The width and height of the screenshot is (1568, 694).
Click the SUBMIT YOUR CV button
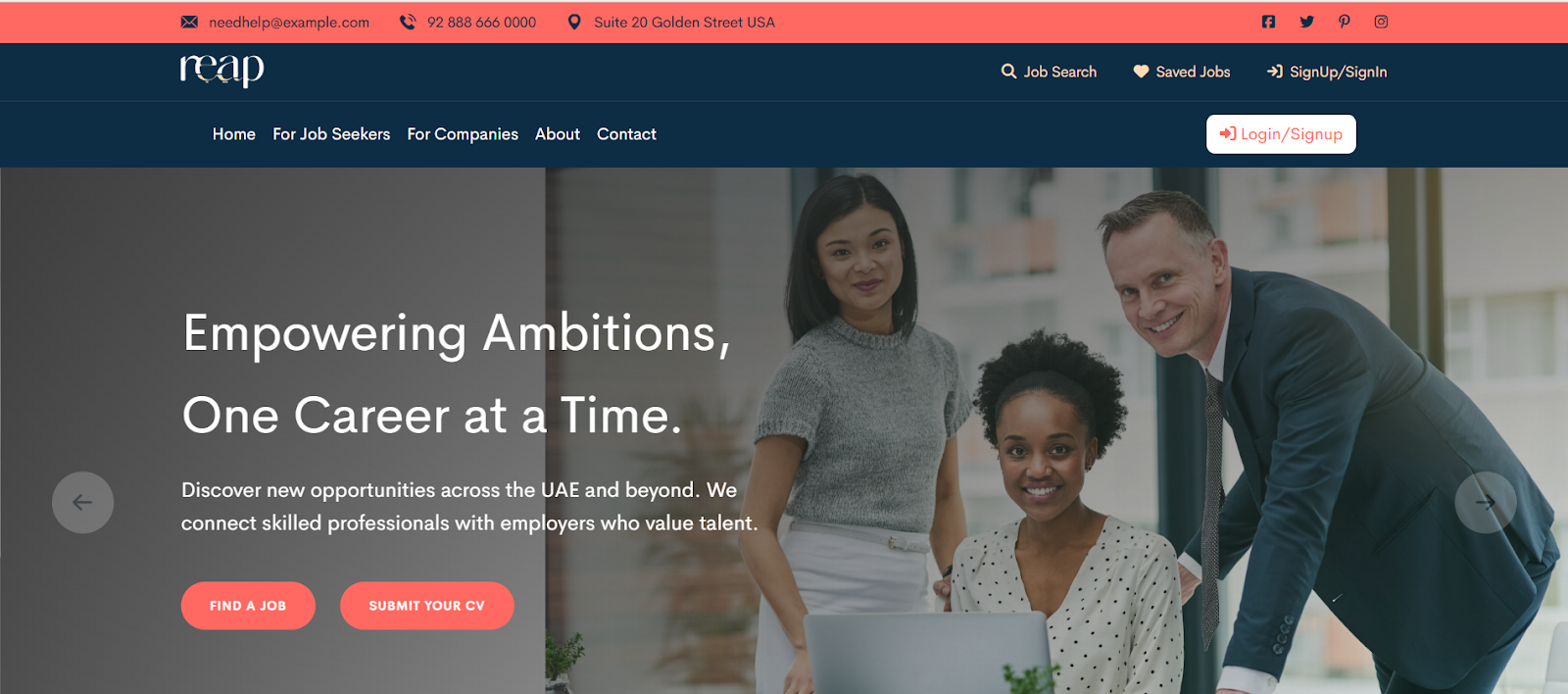(x=427, y=606)
